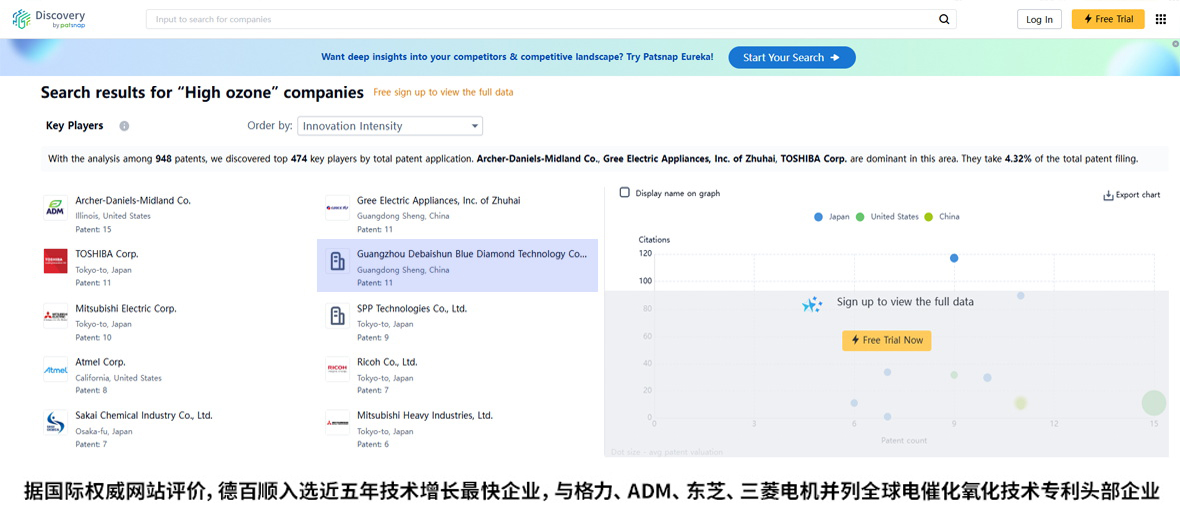Click the TOSHIBA red logo
The image size is (1180, 520).
pos(56,261)
